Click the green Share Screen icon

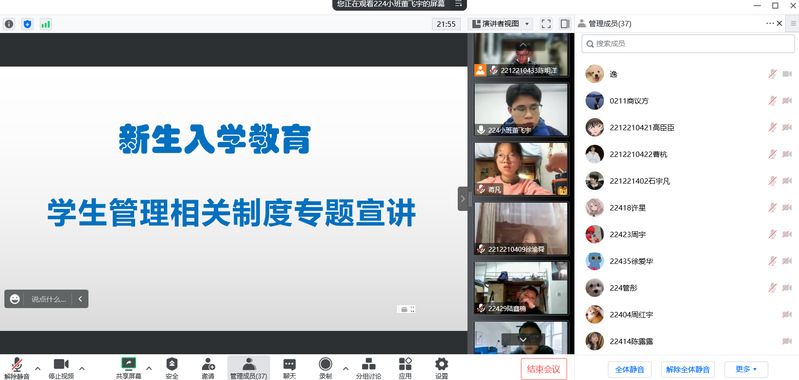click(x=128, y=364)
